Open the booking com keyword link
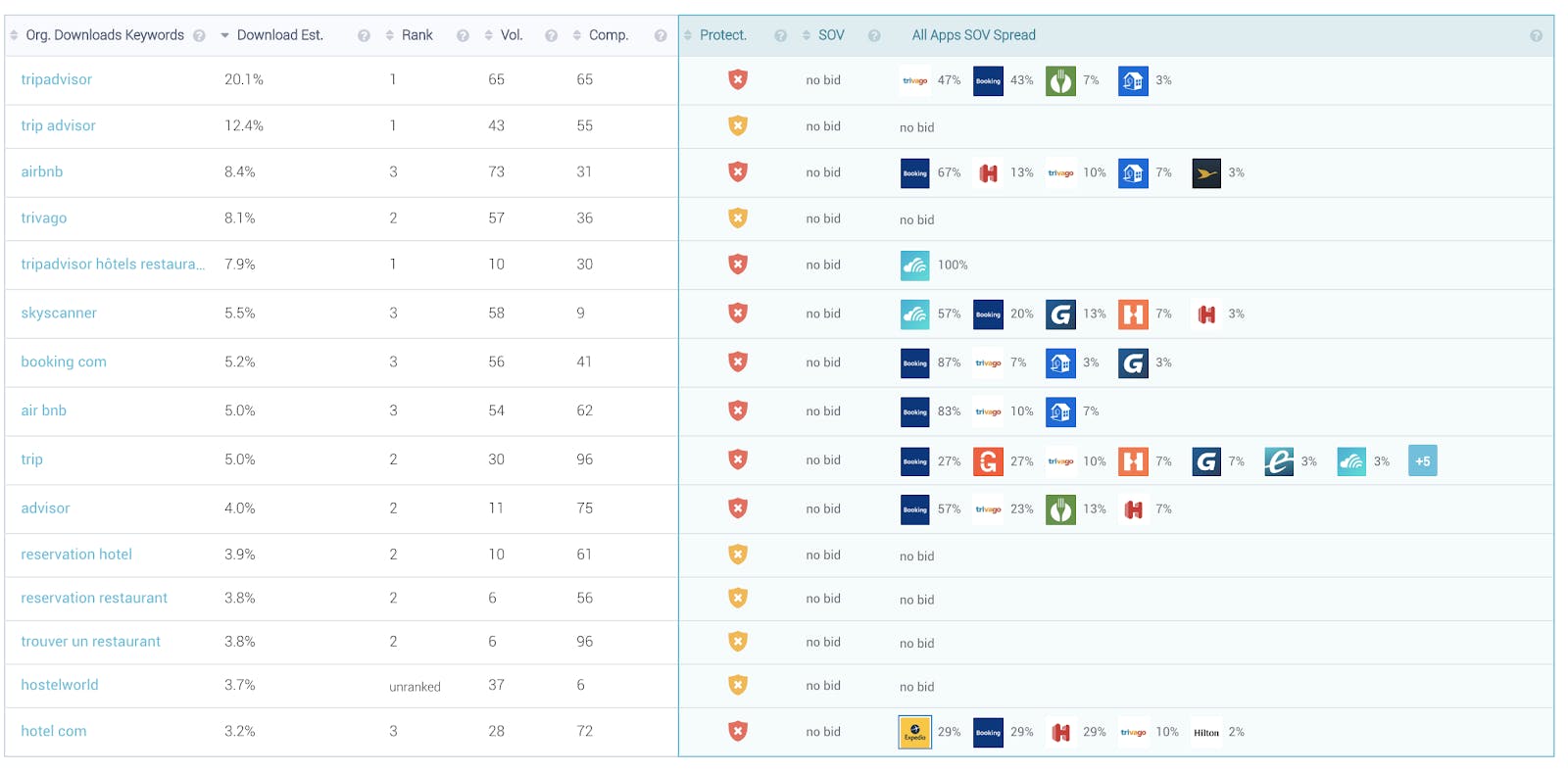 tap(64, 362)
